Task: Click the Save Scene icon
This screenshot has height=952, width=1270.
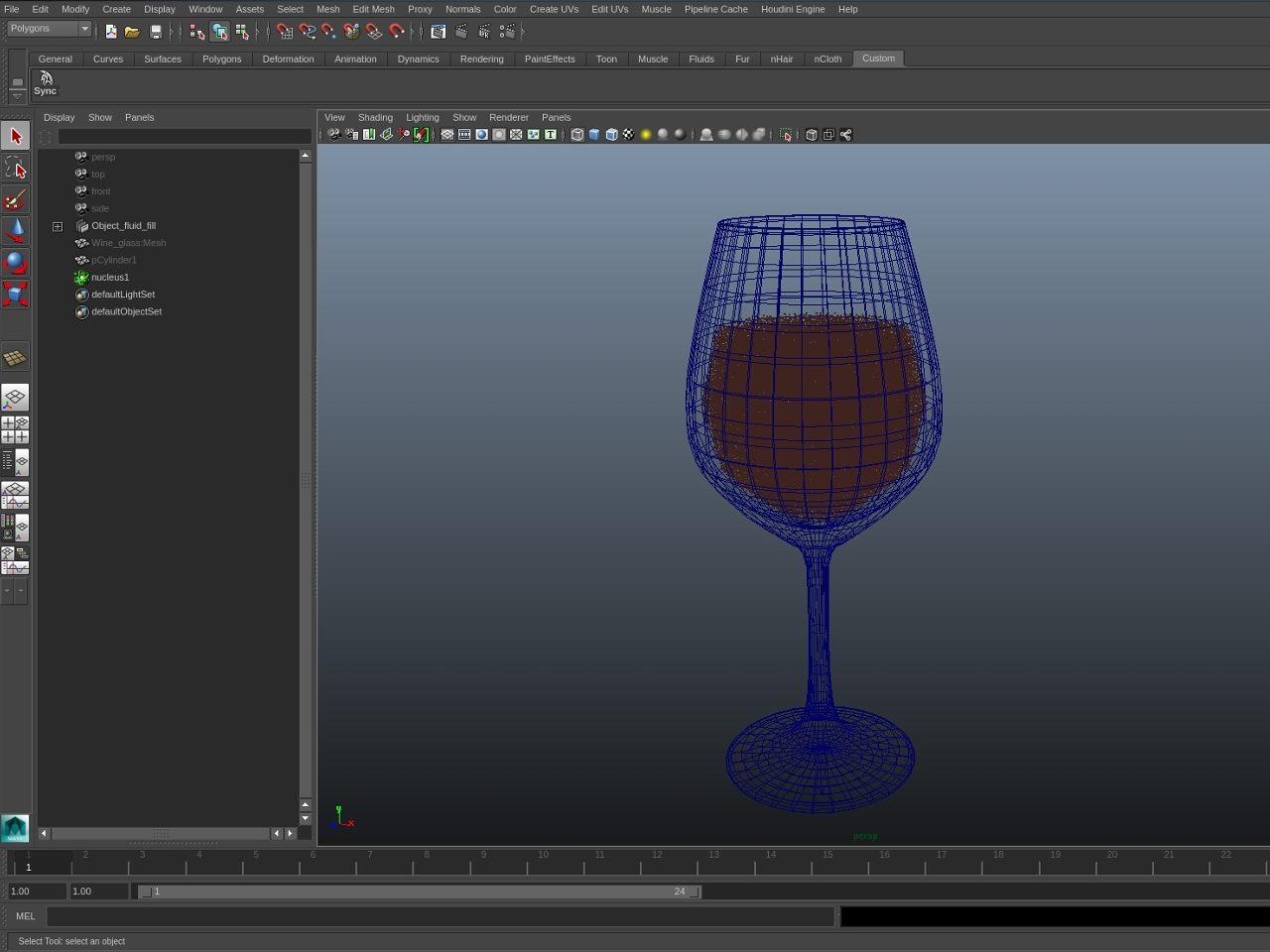Action: pyautogui.click(x=156, y=31)
